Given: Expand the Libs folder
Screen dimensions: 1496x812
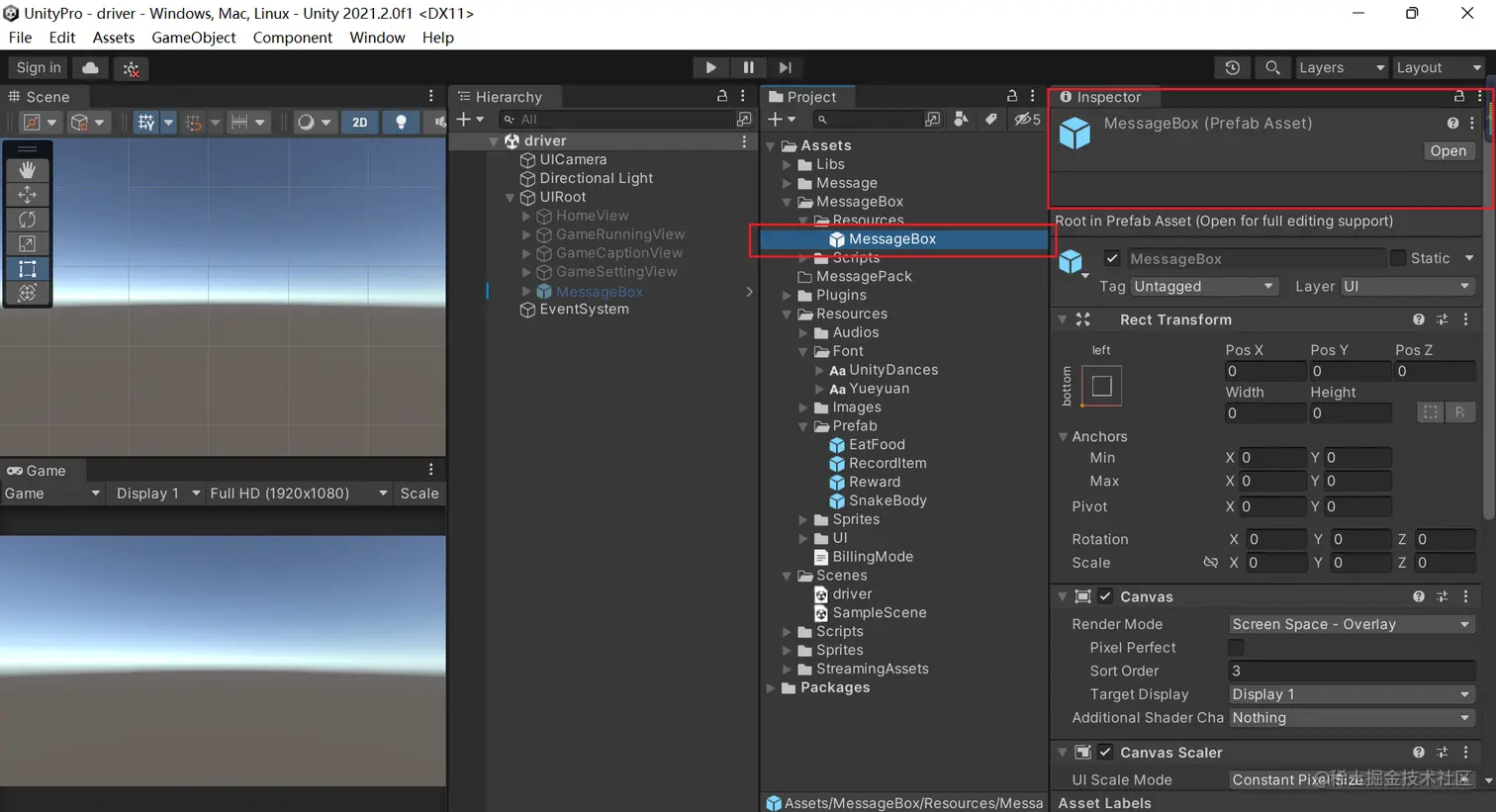Looking at the screenshot, I should pos(788,164).
